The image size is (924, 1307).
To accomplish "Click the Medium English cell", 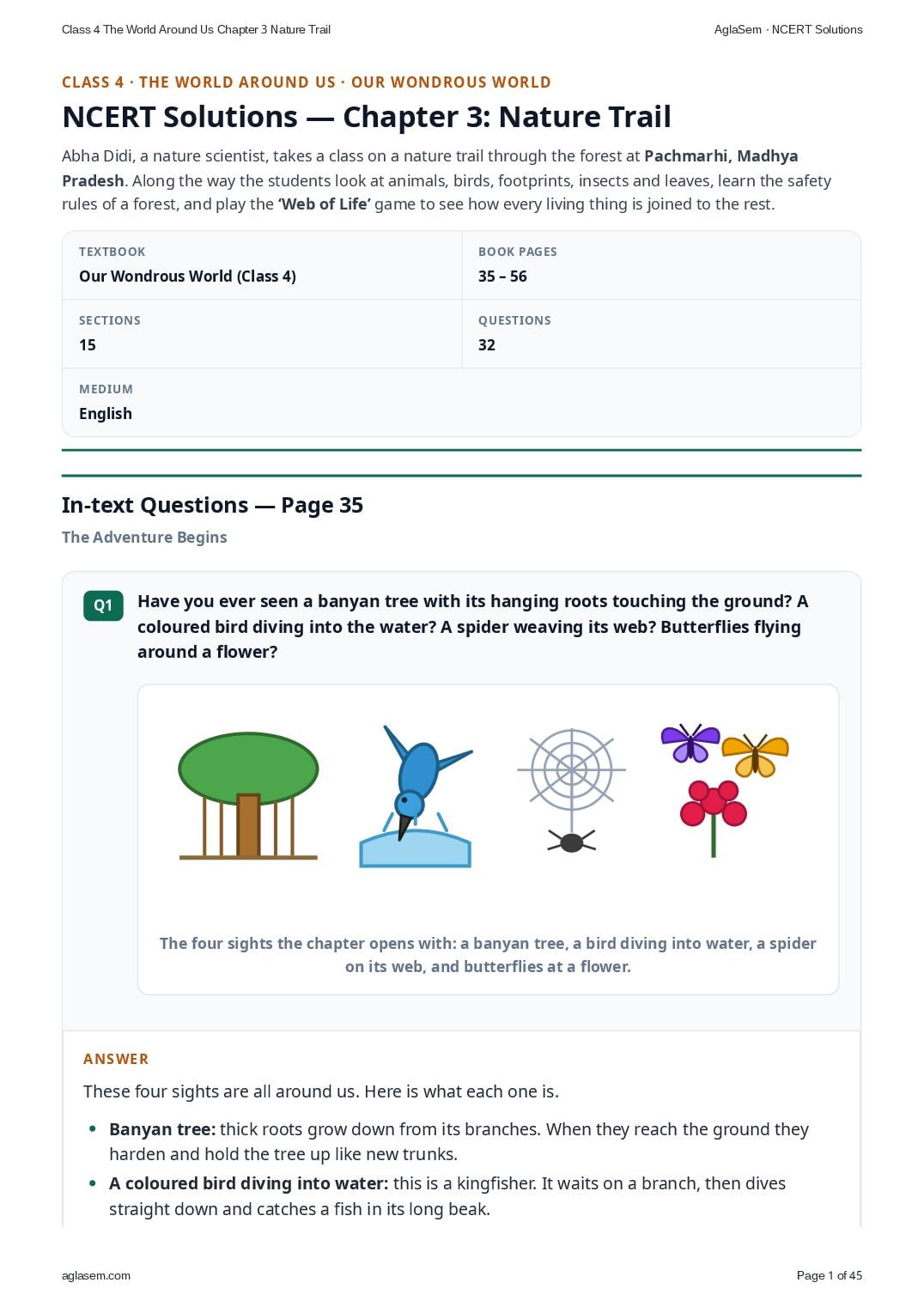I will click(x=461, y=402).
